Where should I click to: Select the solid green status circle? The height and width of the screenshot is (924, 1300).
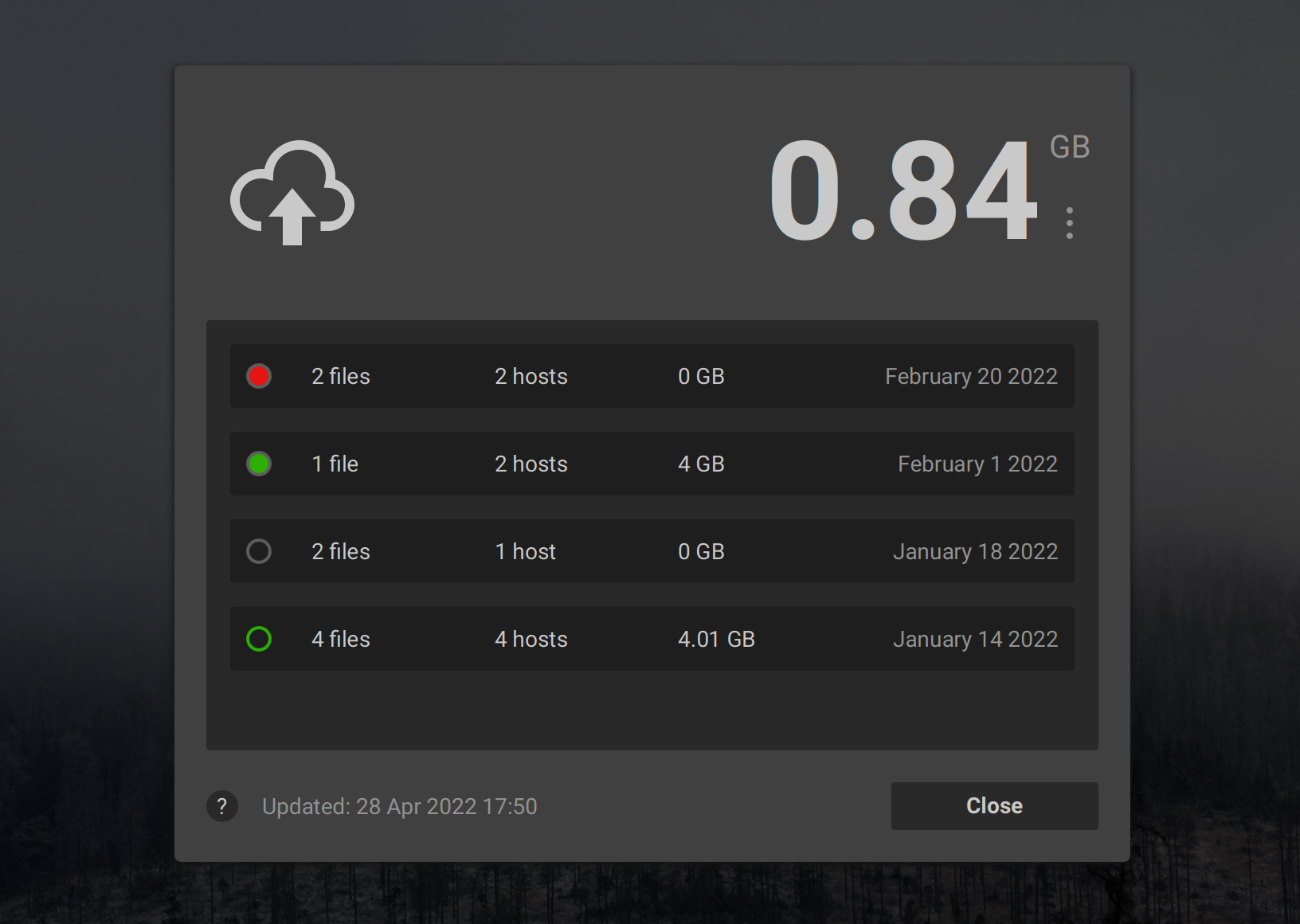point(259,464)
